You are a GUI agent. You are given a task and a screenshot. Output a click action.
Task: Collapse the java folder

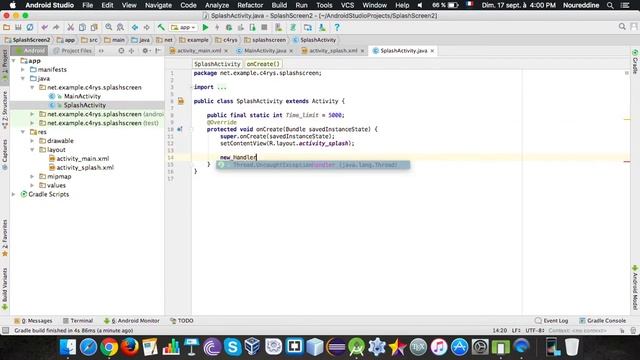[x=23, y=78]
